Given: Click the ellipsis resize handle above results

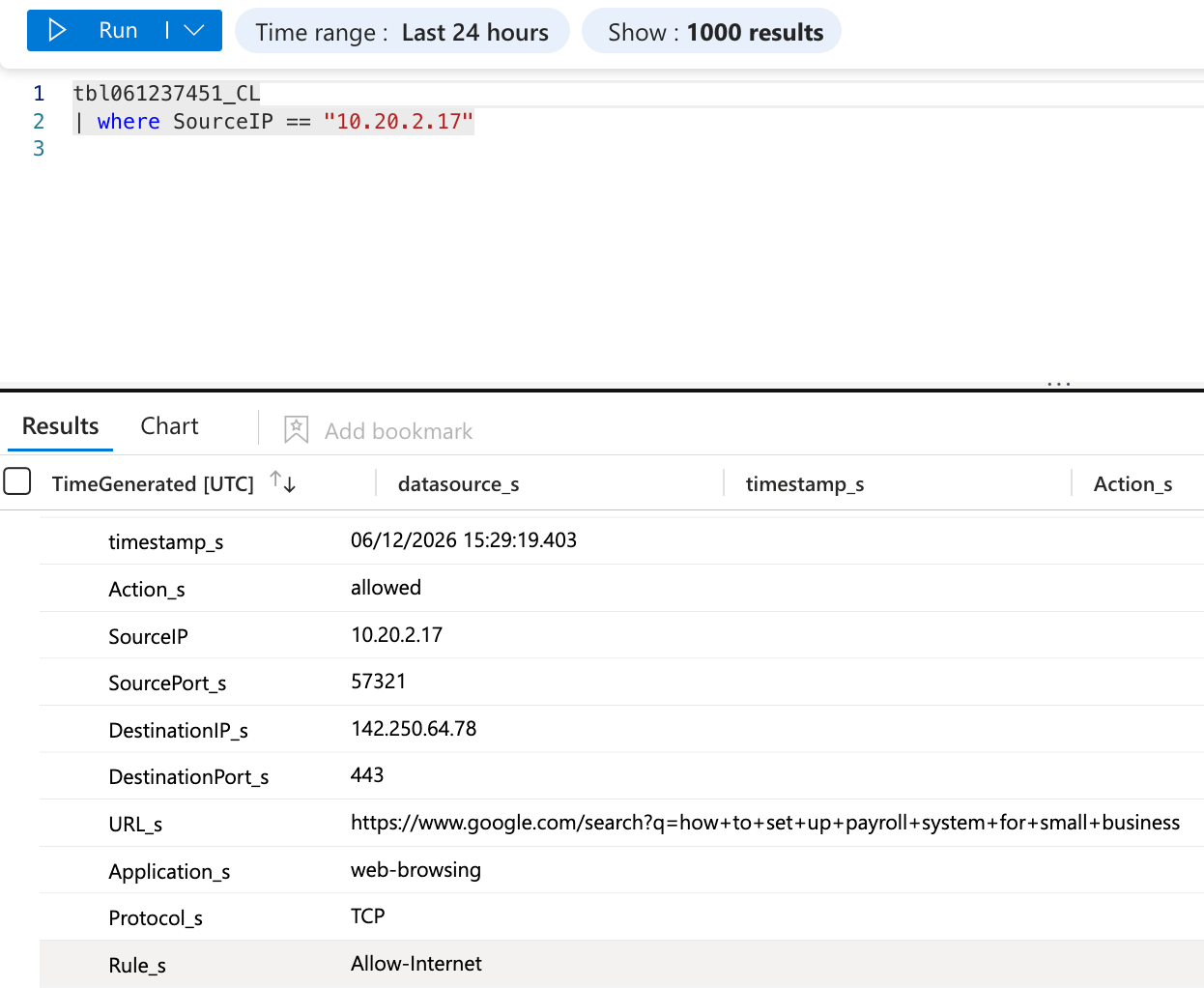Looking at the screenshot, I should click(x=1059, y=384).
